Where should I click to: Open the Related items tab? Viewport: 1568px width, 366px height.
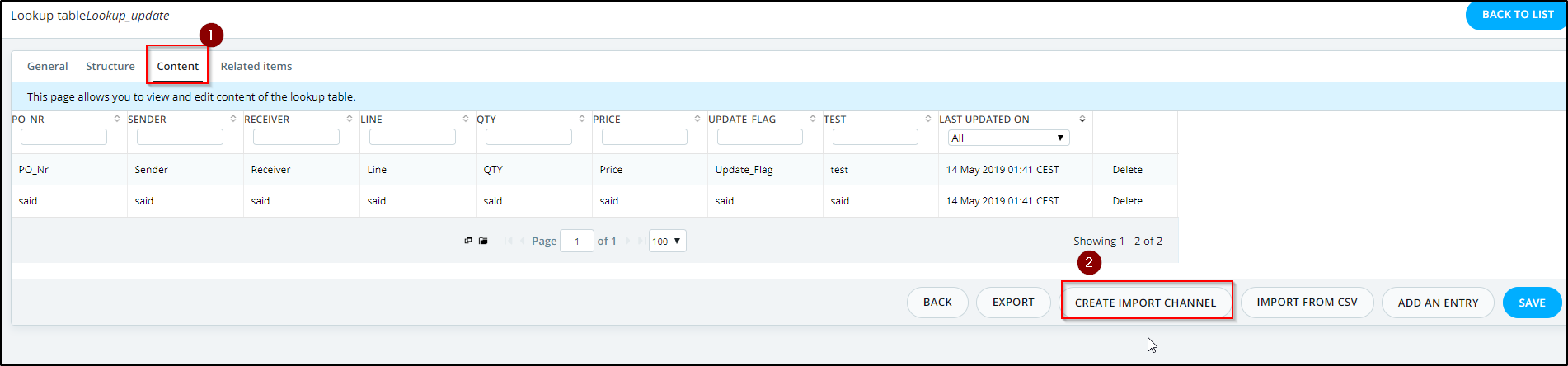pos(256,66)
